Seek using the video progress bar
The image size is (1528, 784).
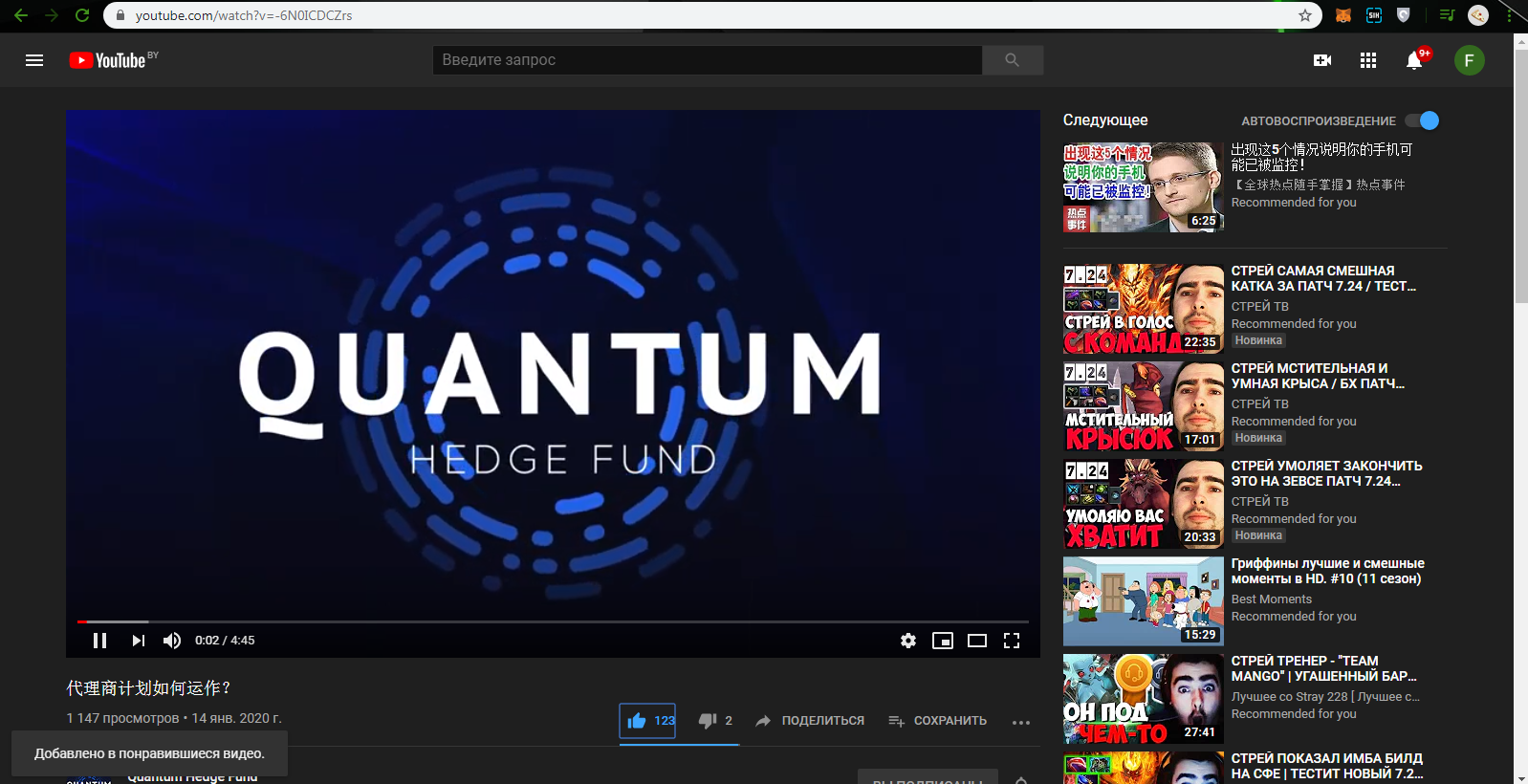(553, 621)
